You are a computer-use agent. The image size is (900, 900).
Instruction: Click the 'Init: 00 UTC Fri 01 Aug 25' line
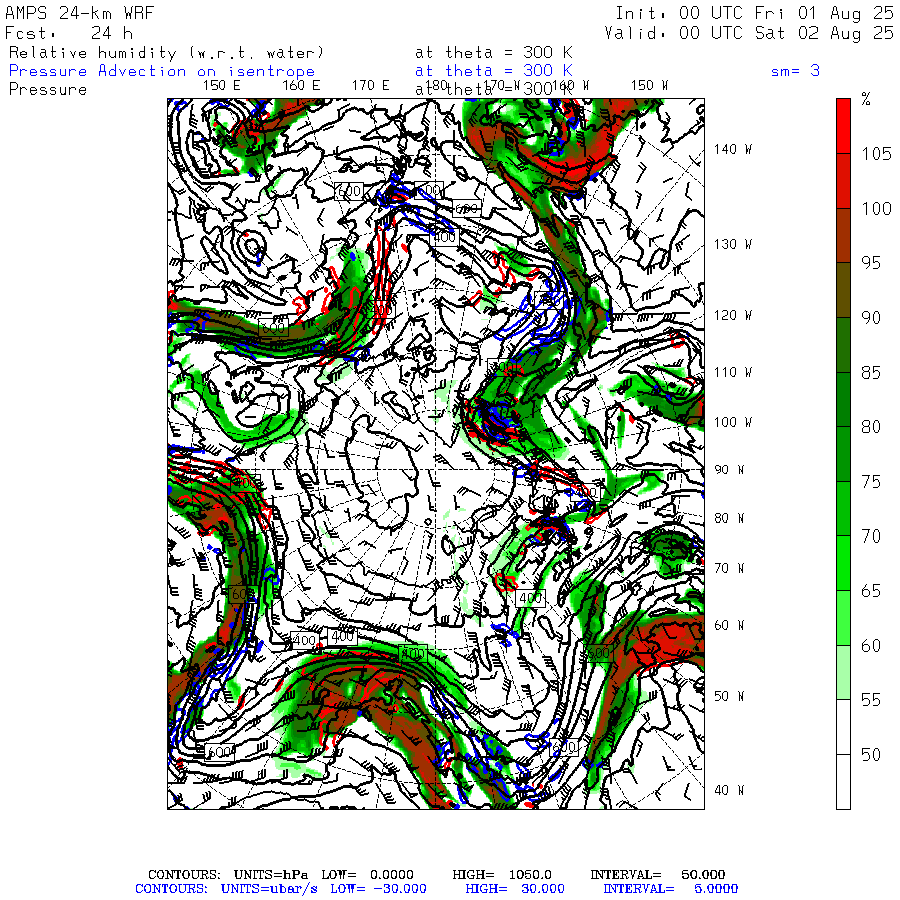pos(754,13)
